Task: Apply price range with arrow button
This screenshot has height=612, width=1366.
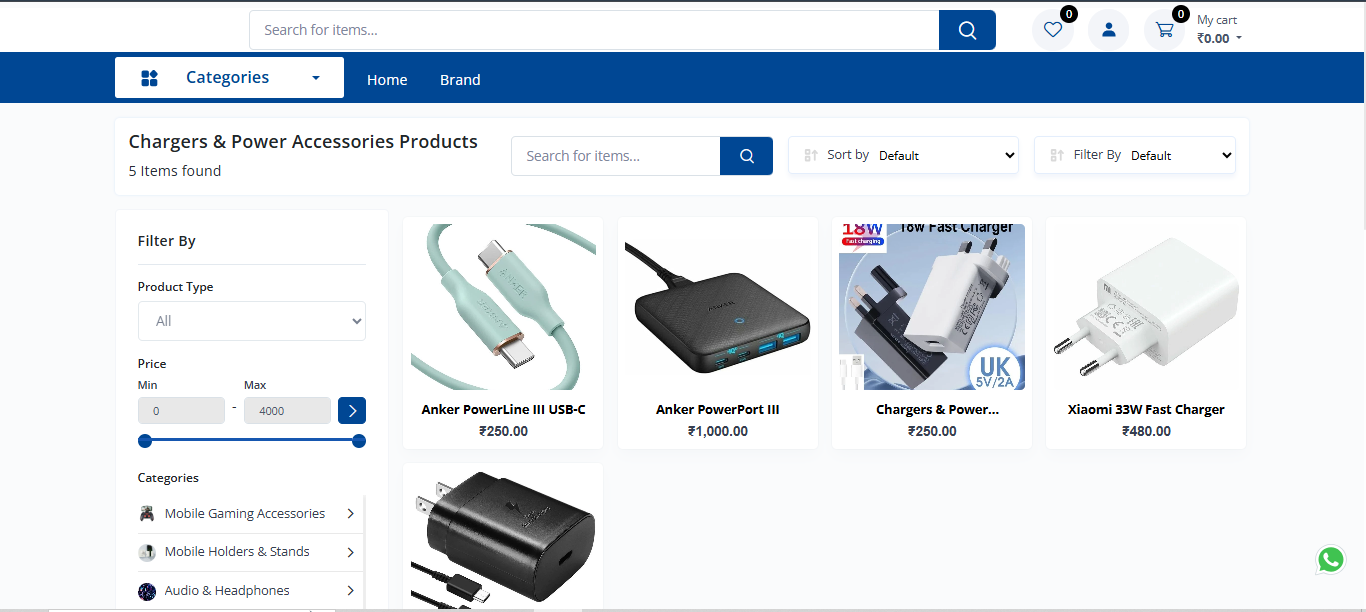Action: click(x=352, y=411)
